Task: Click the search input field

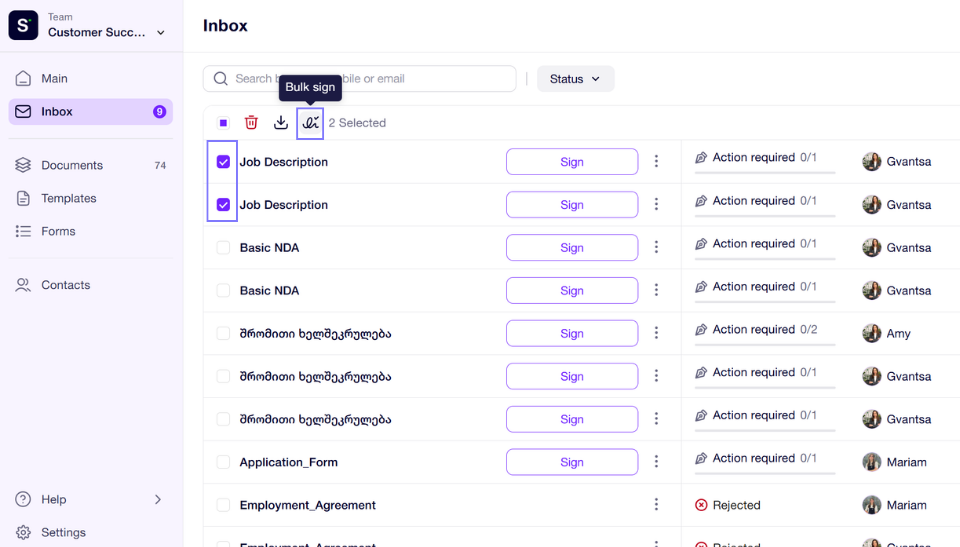Action: click(359, 79)
